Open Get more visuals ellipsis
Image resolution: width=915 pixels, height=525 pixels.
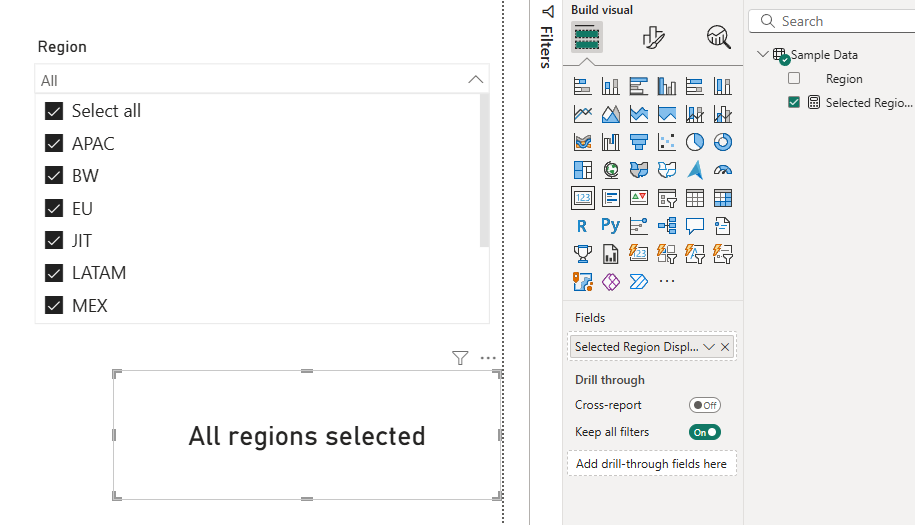[x=666, y=282]
